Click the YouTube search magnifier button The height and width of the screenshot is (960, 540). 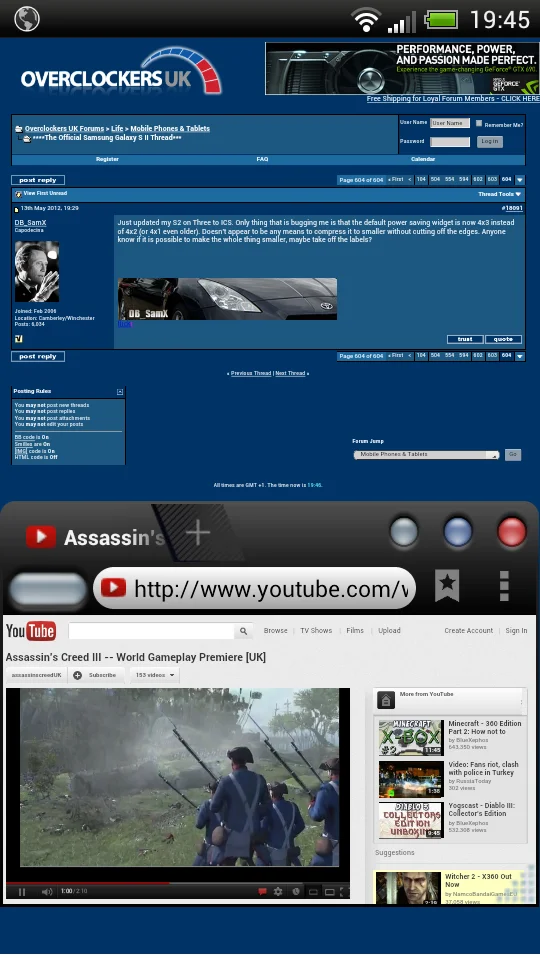243,631
